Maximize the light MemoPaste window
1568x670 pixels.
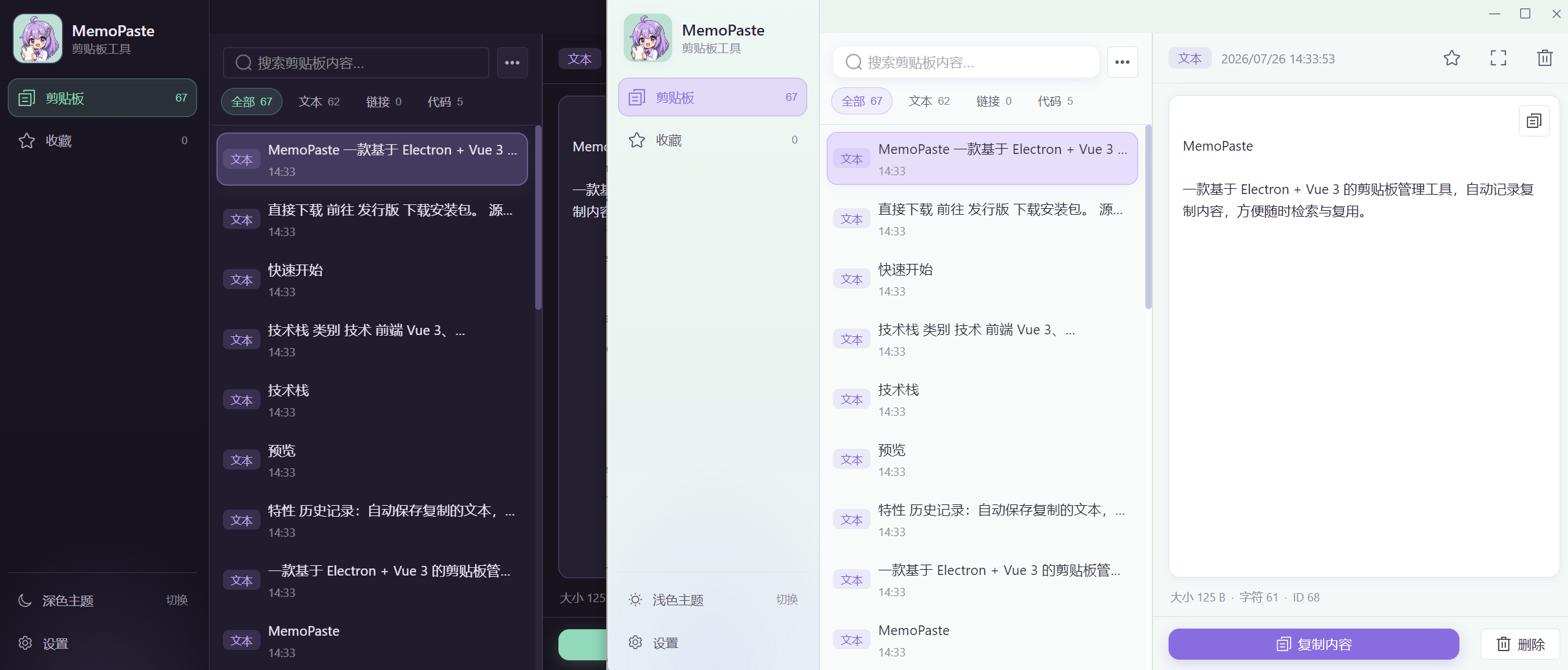click(x=1525, y=14)
